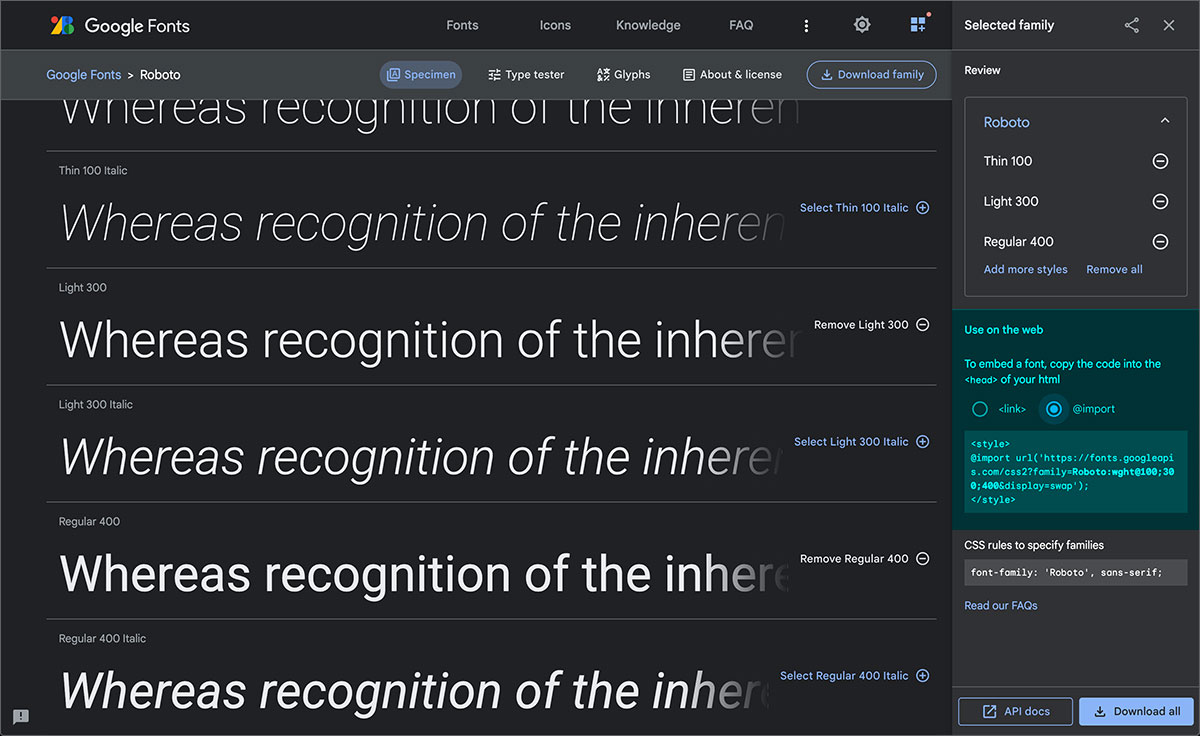This screenshot has width=1200, height=736.
Task: Add Thin 100 Italic with its plus icon
Action: 922,208
